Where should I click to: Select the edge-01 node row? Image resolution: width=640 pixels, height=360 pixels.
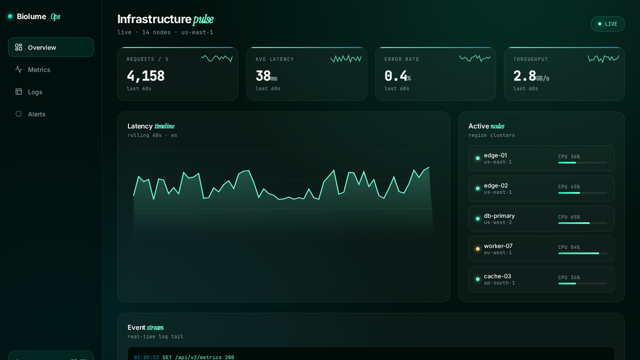pyautogui.click(x=541, y=158)
